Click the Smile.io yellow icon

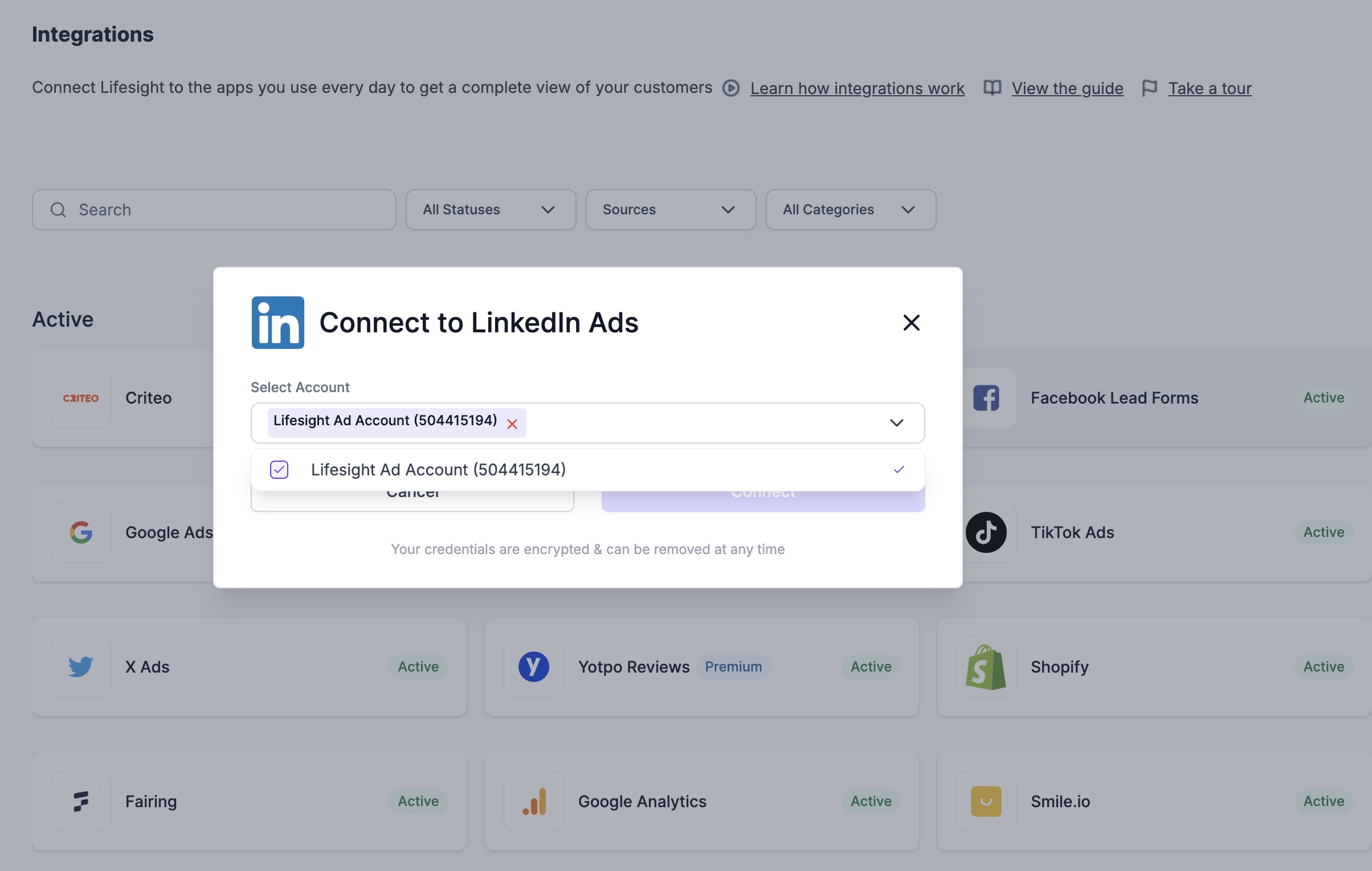pyautogui.click(x=986, y=801)
